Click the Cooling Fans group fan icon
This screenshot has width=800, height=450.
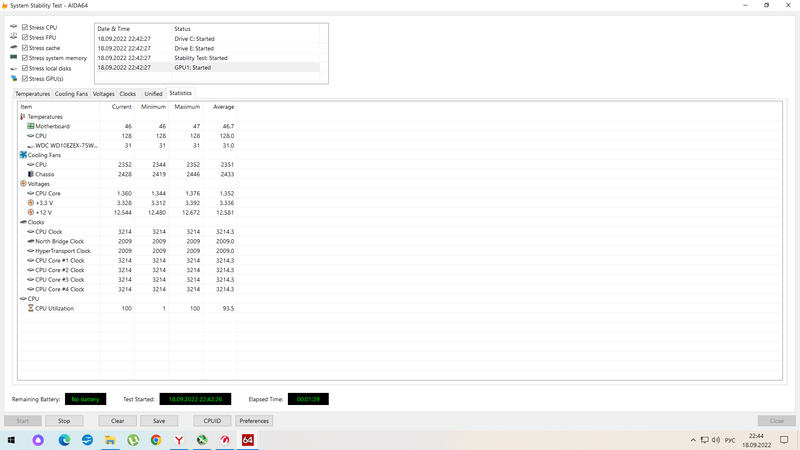click(23, 155)
